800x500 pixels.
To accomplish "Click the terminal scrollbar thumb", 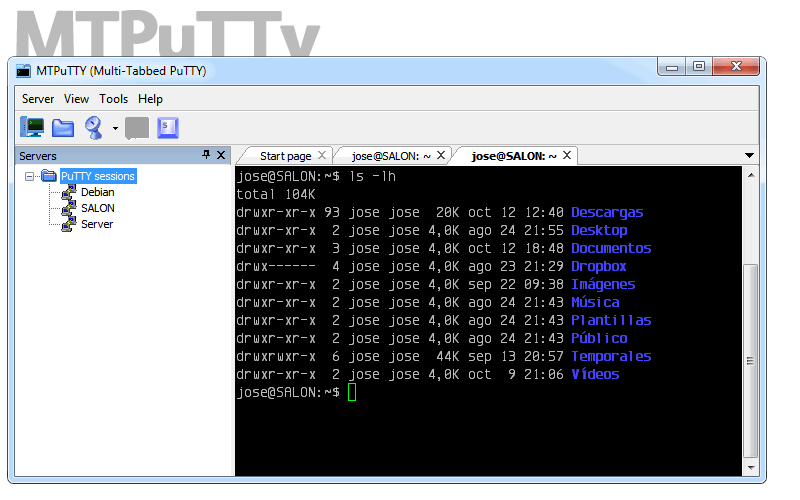I will pos(751,360).
